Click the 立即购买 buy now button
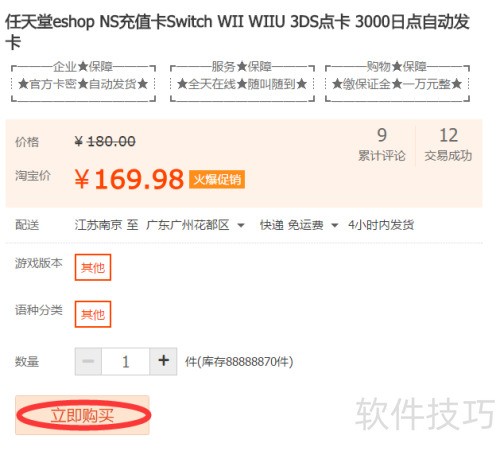 (82, 415)
